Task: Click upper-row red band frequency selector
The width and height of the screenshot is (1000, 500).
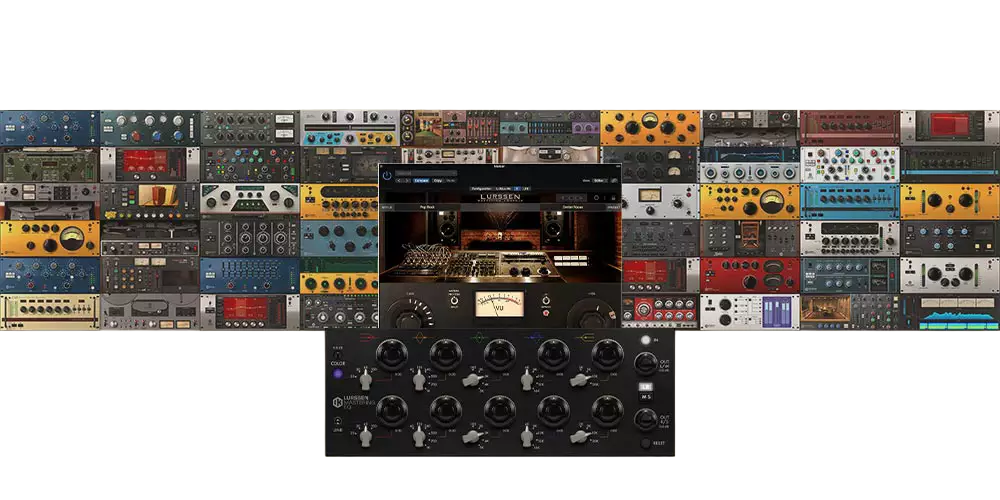Action: (365, 381)
